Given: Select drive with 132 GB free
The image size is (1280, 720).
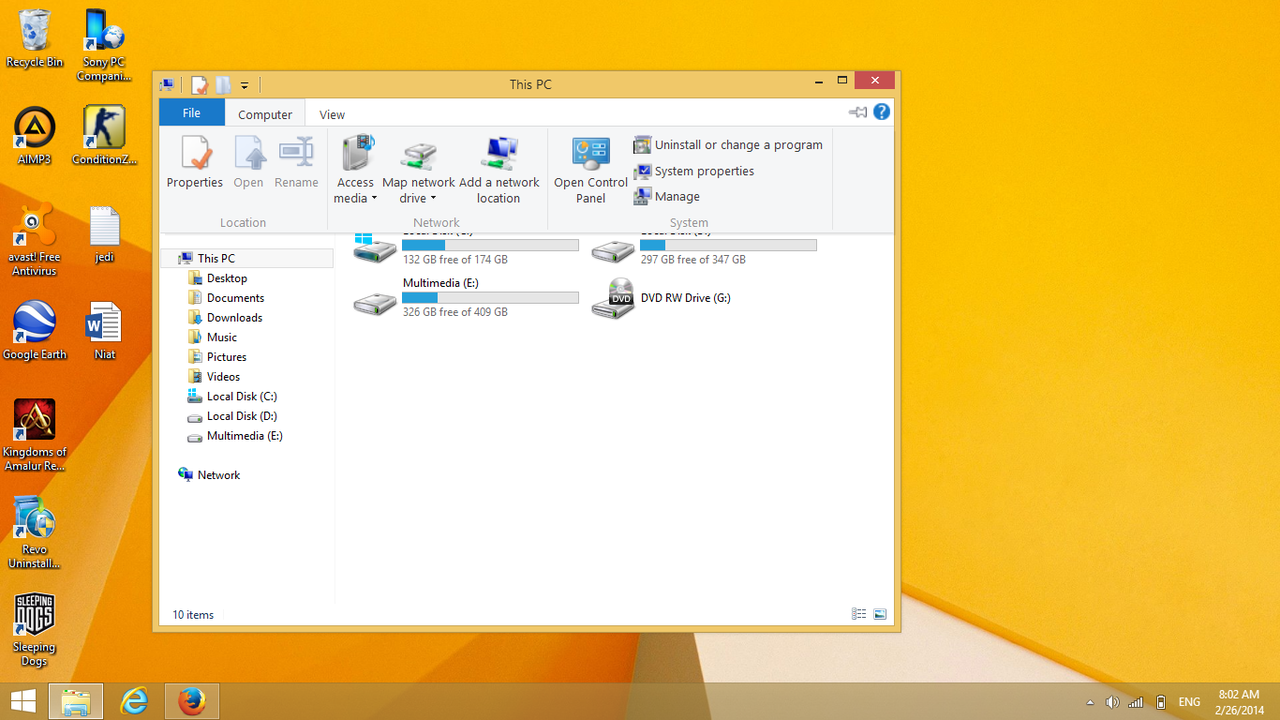Looking at the screenshot, I should pyautogui.click(x=466, y=250).
